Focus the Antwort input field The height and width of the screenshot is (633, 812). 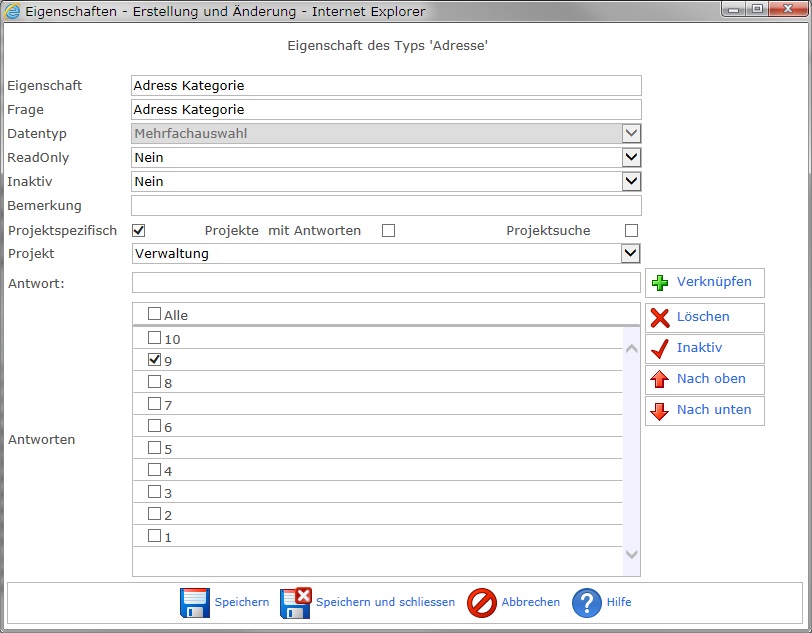click(386, 283)
